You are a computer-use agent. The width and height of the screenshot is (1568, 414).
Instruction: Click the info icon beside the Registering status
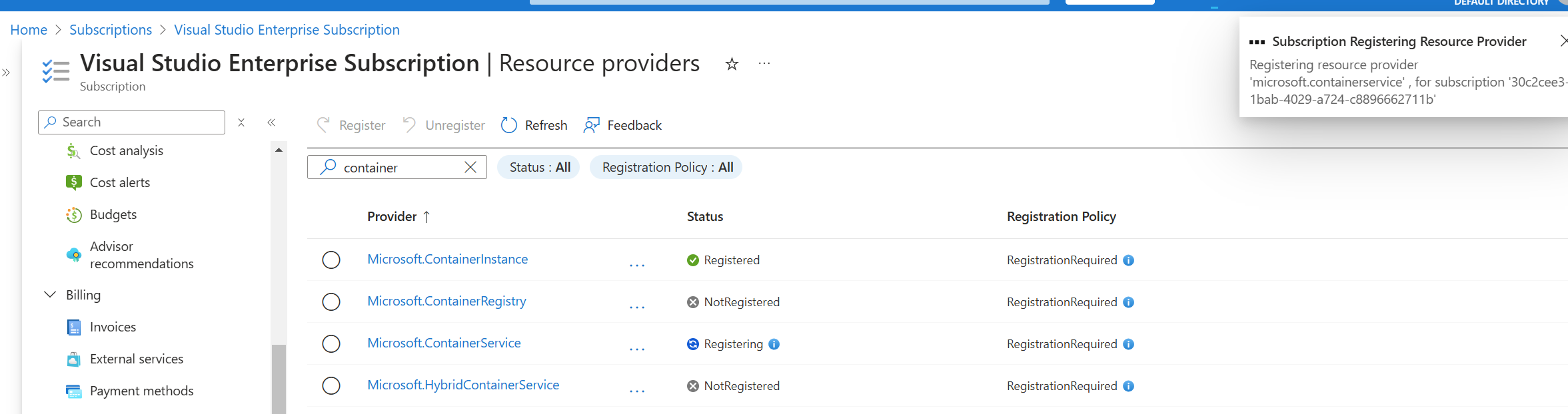click(774, 344)
